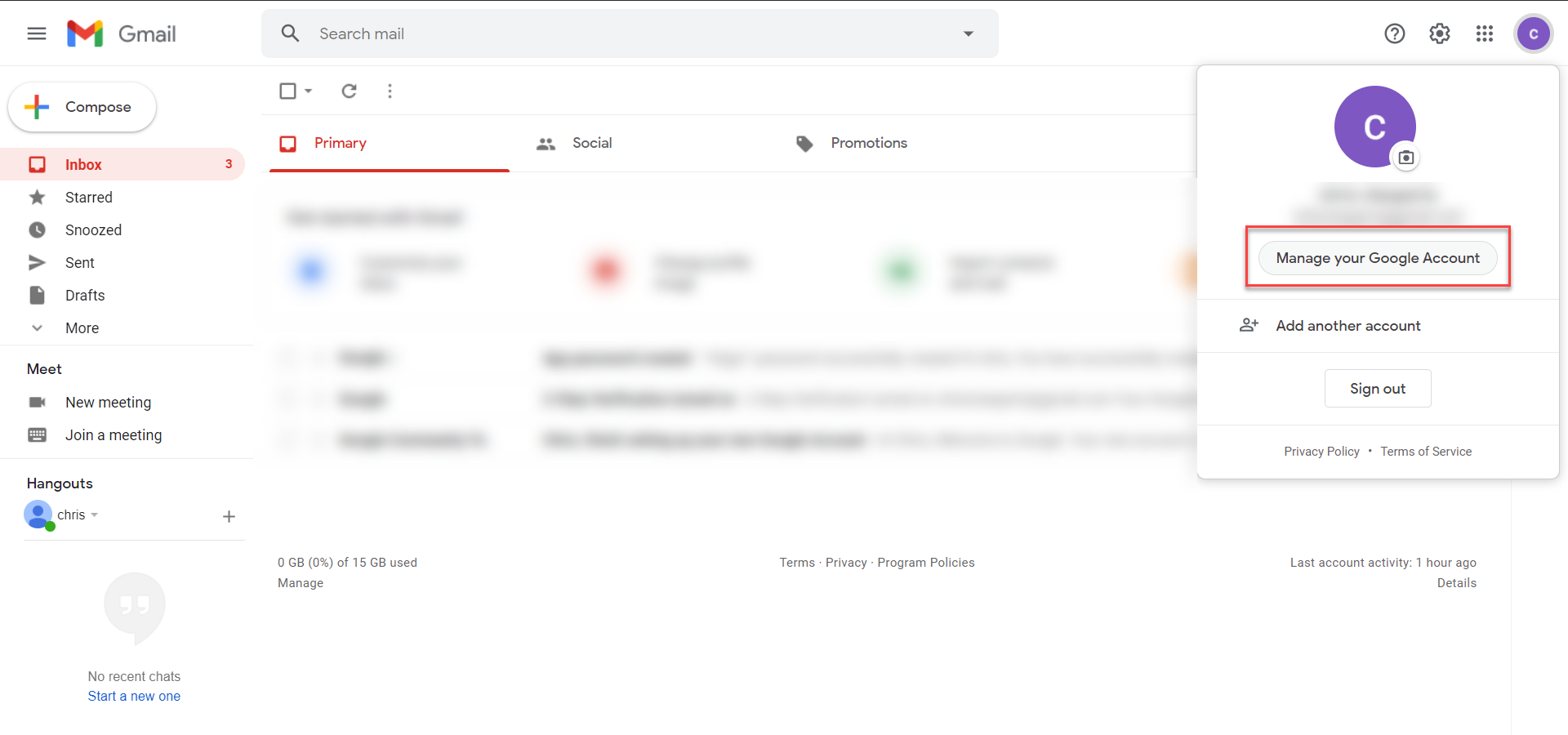Click the Promotions tag icon
The height and width of the screenshot is (735, 1568).
click(x=804, y=144)
